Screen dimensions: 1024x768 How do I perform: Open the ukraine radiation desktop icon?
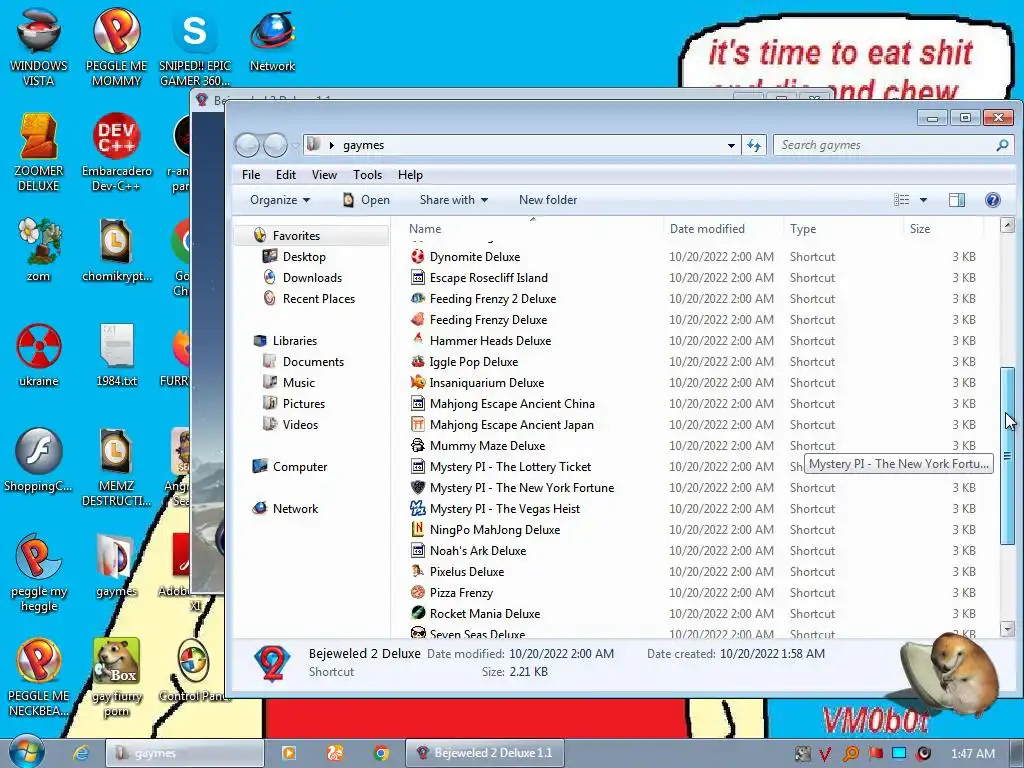click(39, 355)
